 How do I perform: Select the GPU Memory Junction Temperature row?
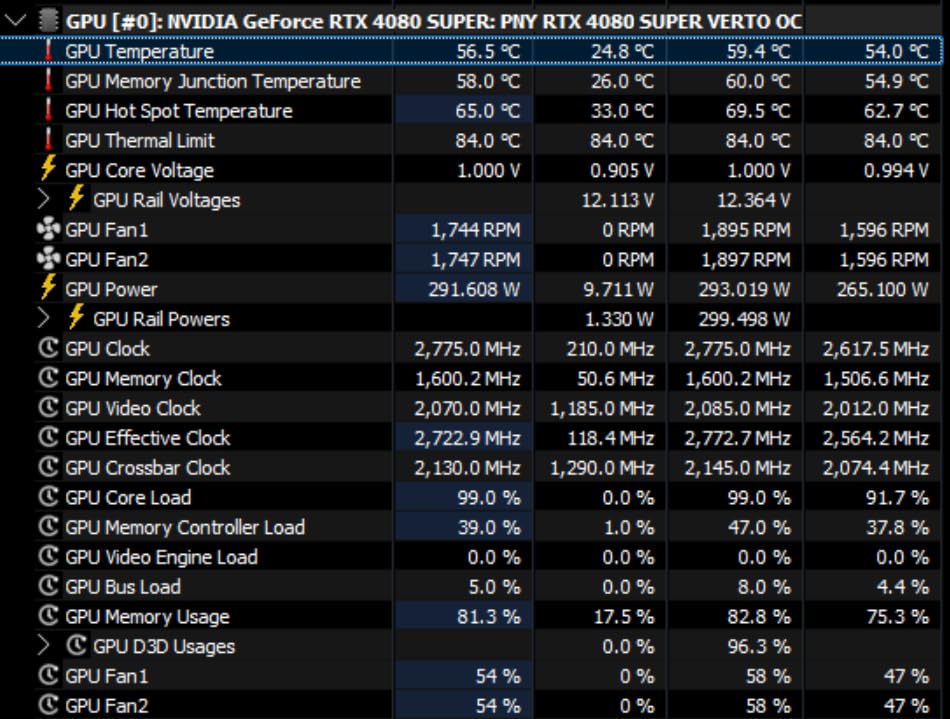click(212, 81)
